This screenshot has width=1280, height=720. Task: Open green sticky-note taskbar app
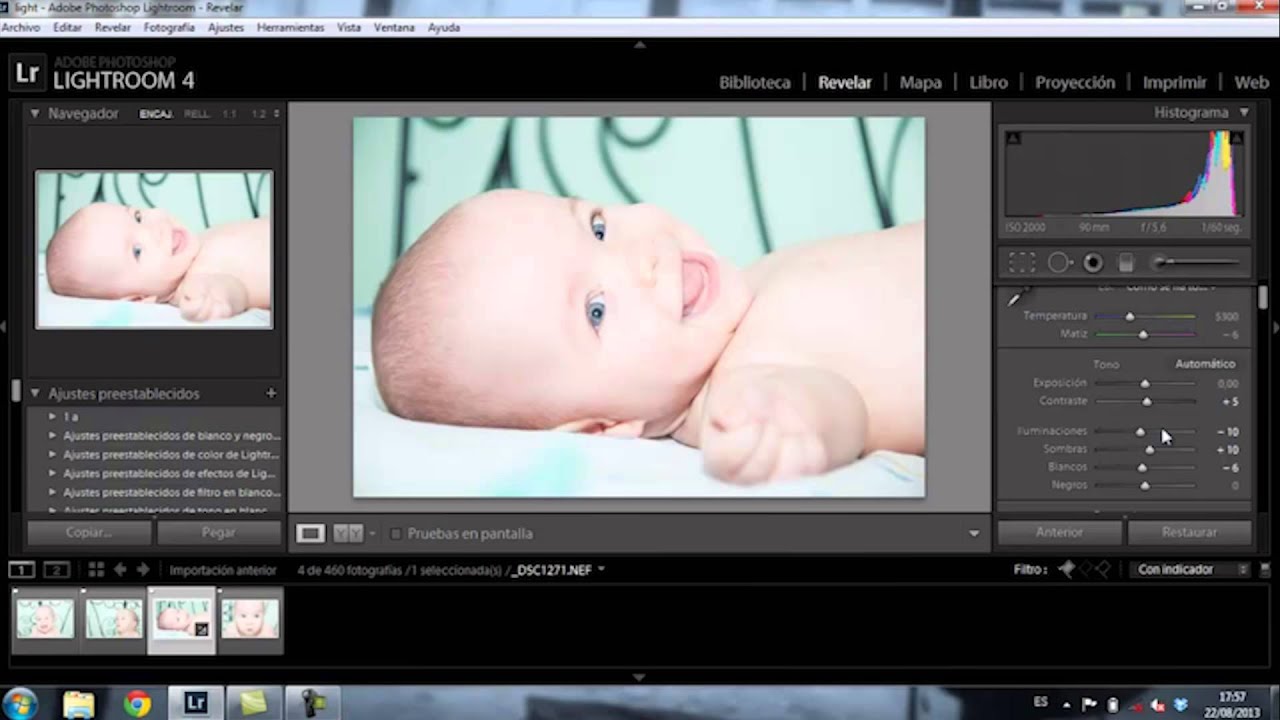[255, 704]
